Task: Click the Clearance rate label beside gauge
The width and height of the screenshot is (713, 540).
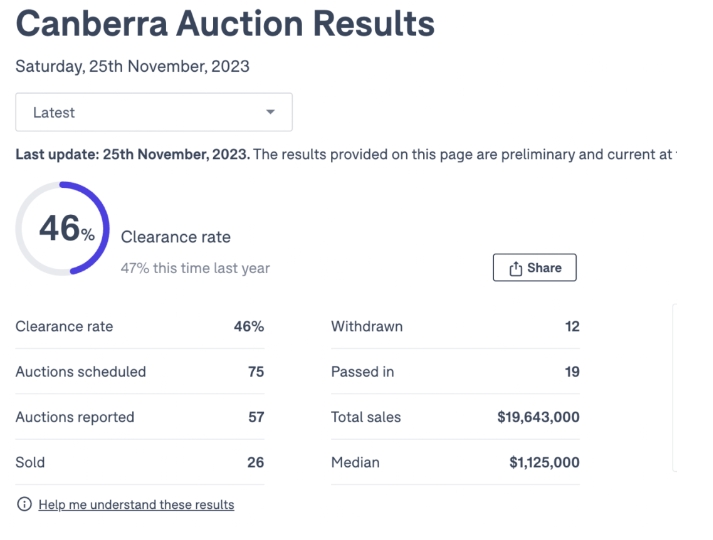Action: (x=175, y=237)
